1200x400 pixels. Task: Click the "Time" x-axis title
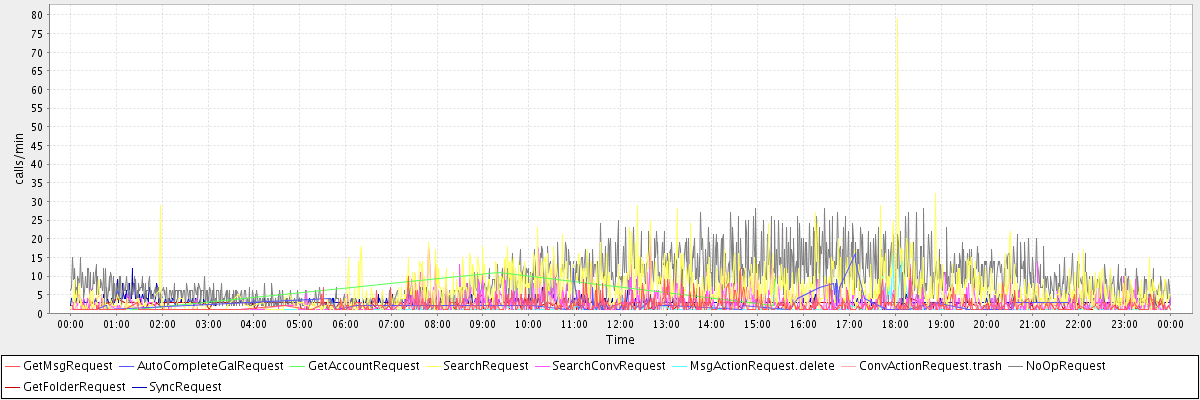tap(619, 340)
